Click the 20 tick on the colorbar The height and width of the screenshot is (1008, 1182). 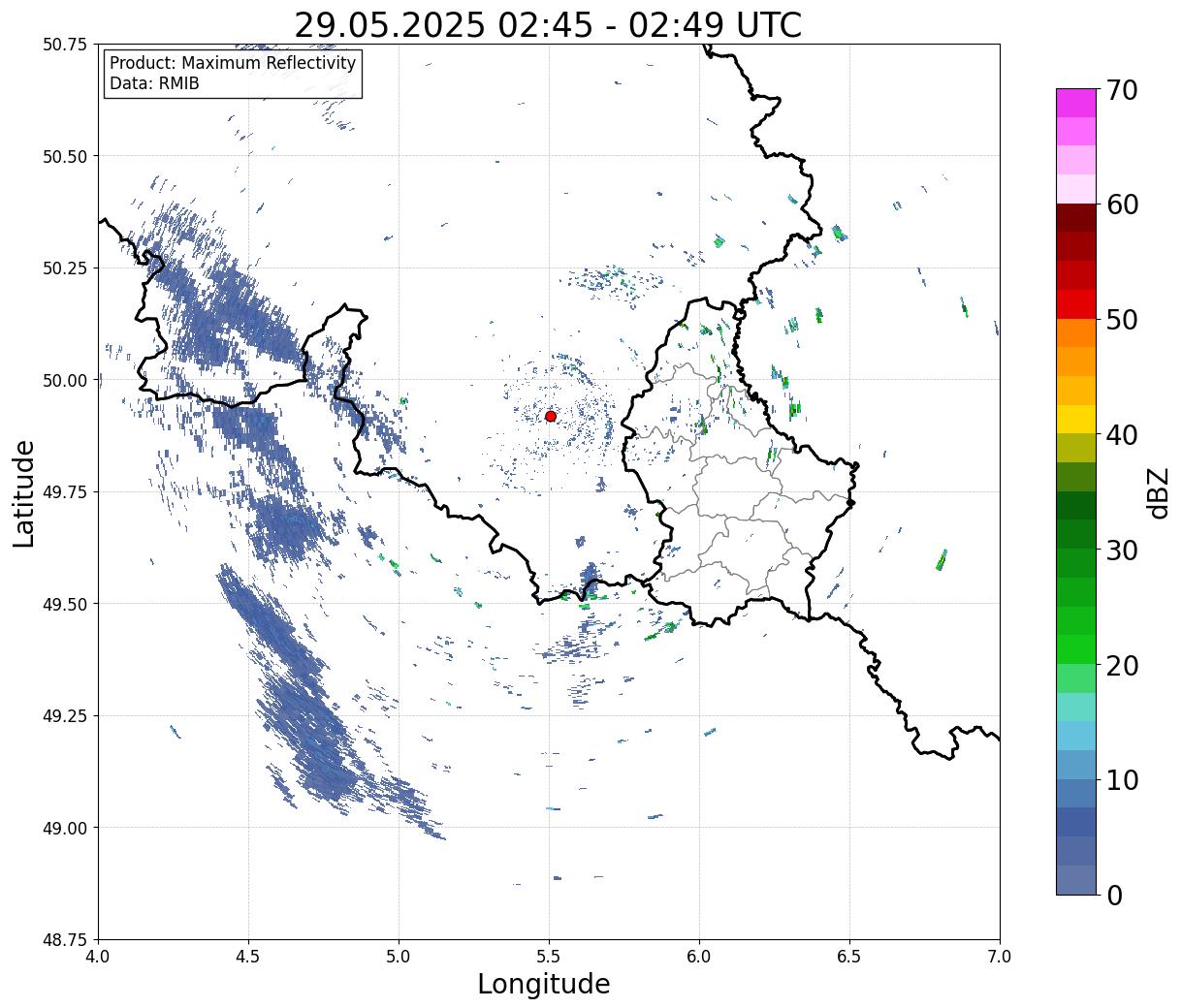(1122, 665)
